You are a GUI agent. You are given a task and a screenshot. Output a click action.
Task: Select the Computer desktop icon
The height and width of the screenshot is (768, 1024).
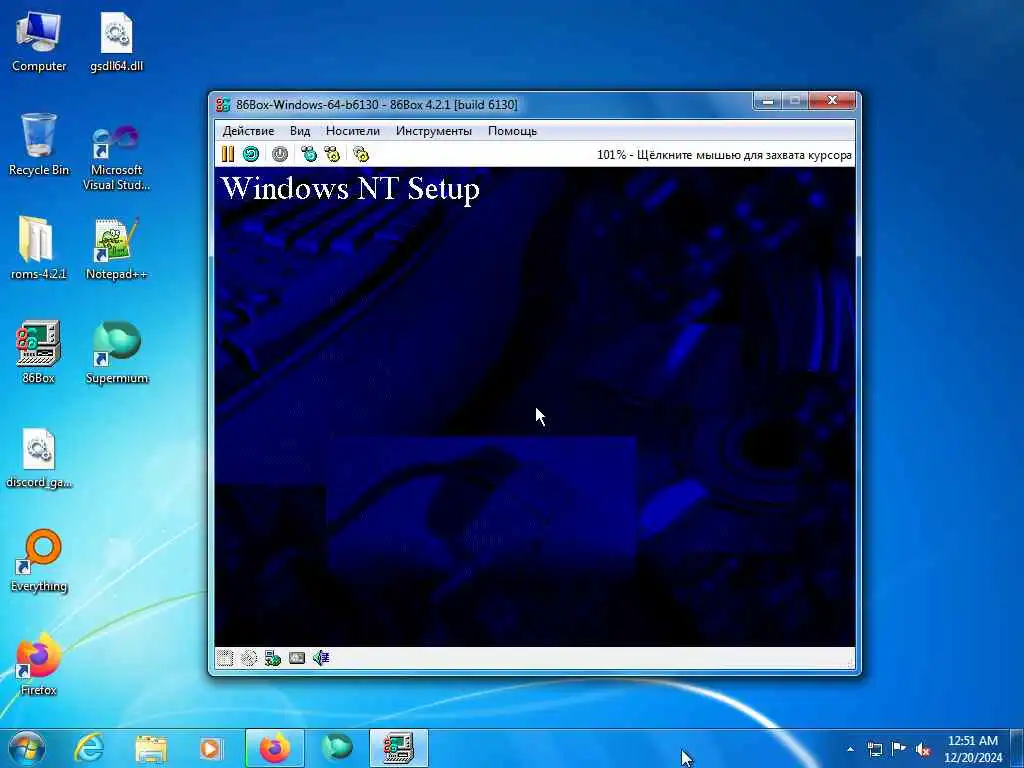(39, 41)
